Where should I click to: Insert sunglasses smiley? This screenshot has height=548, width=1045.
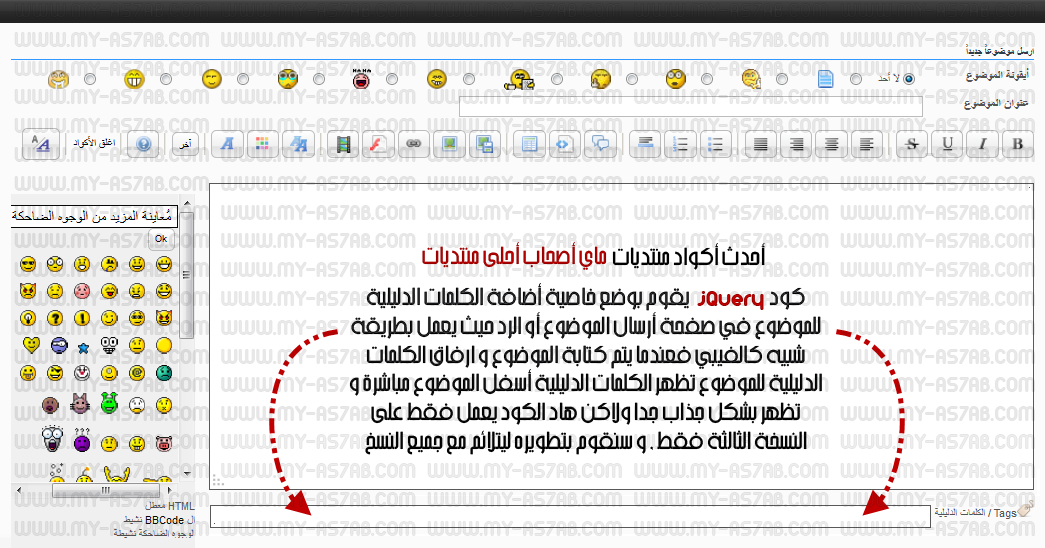click(x=28, y=265)
